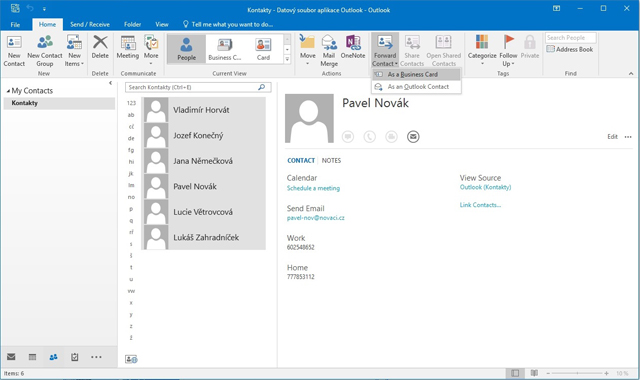This screenshot has width=640, height=380.
Task: Open more actions ellipsis for contact
Action: pos(628,137)
